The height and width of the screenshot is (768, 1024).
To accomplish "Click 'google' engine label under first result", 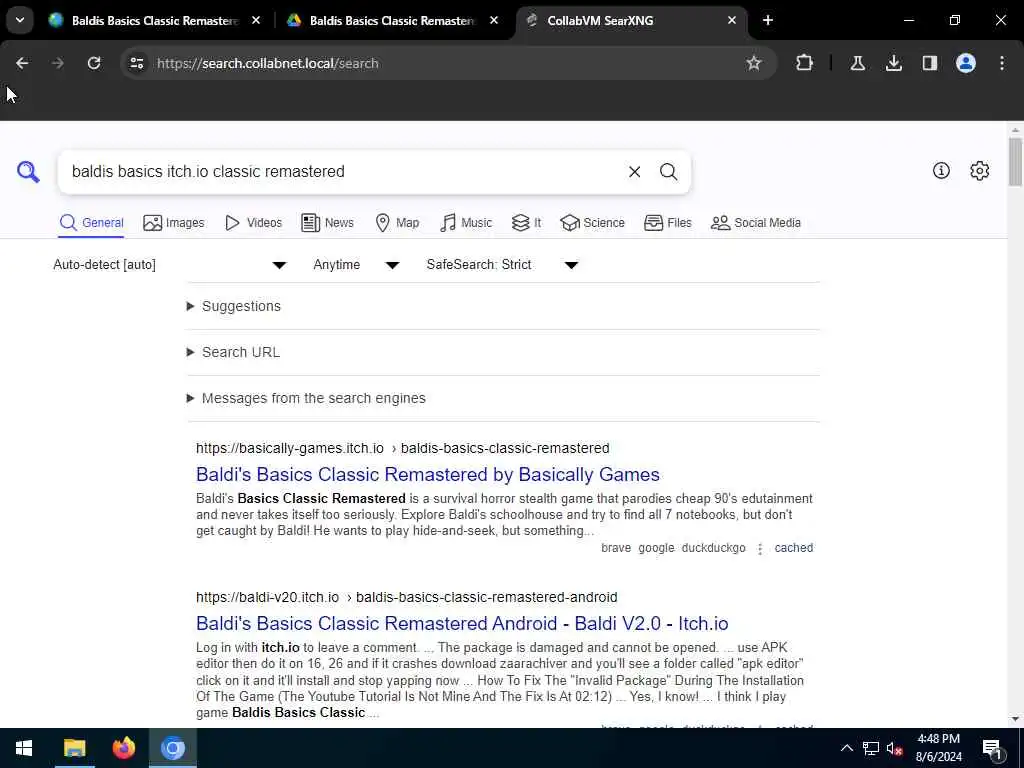I will (656, 548).
